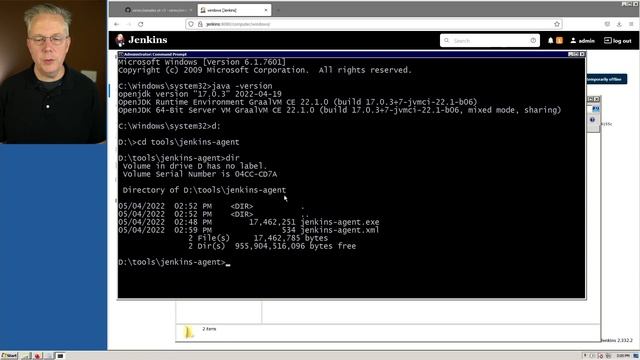Image resolution: width=640 pixels, height=360 pixels.
Task: Click the '955,904,516,096 bytes free' text
Action: (x=295, y=246)
